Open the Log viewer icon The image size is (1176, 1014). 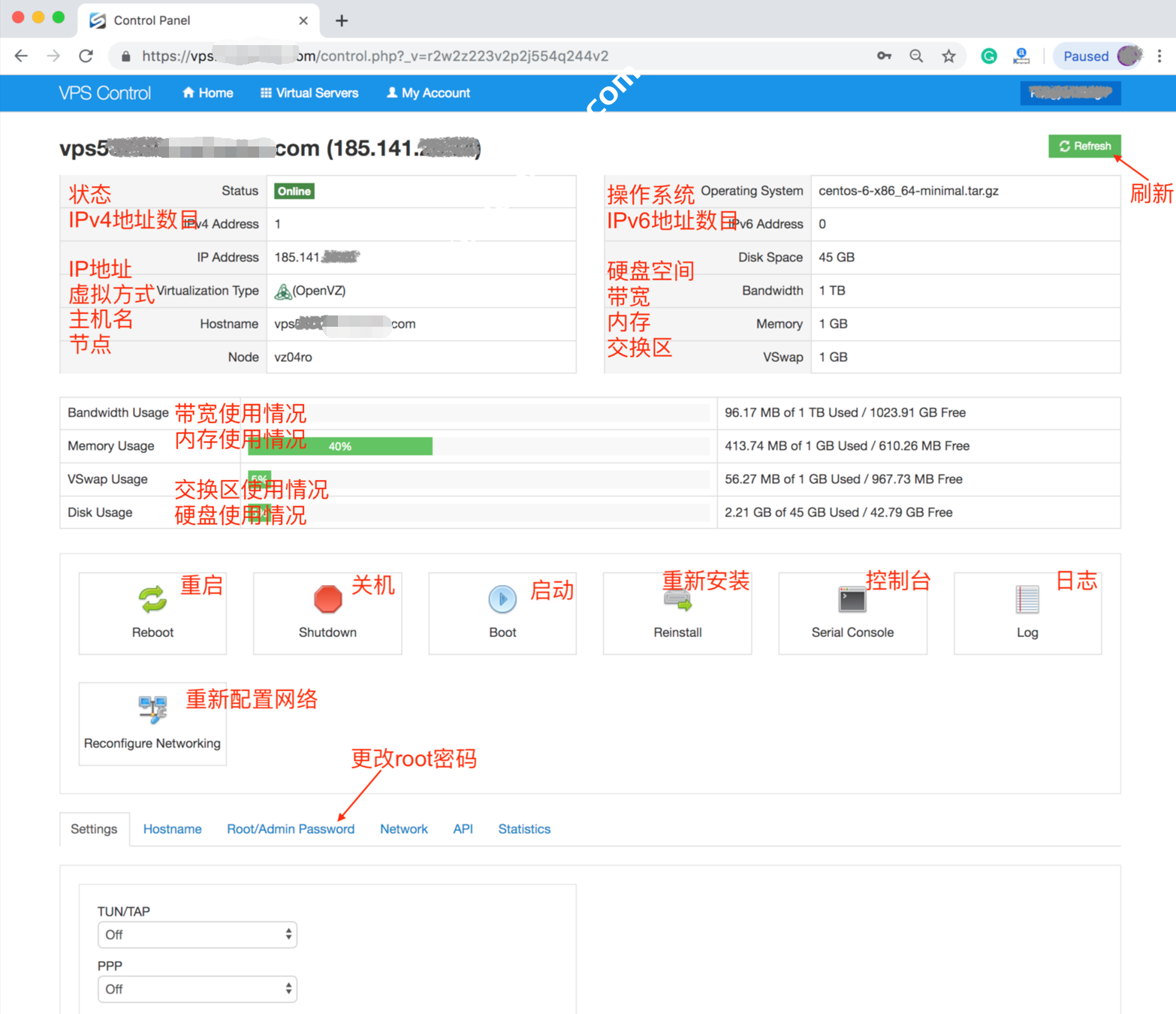tap(1027, 599)
